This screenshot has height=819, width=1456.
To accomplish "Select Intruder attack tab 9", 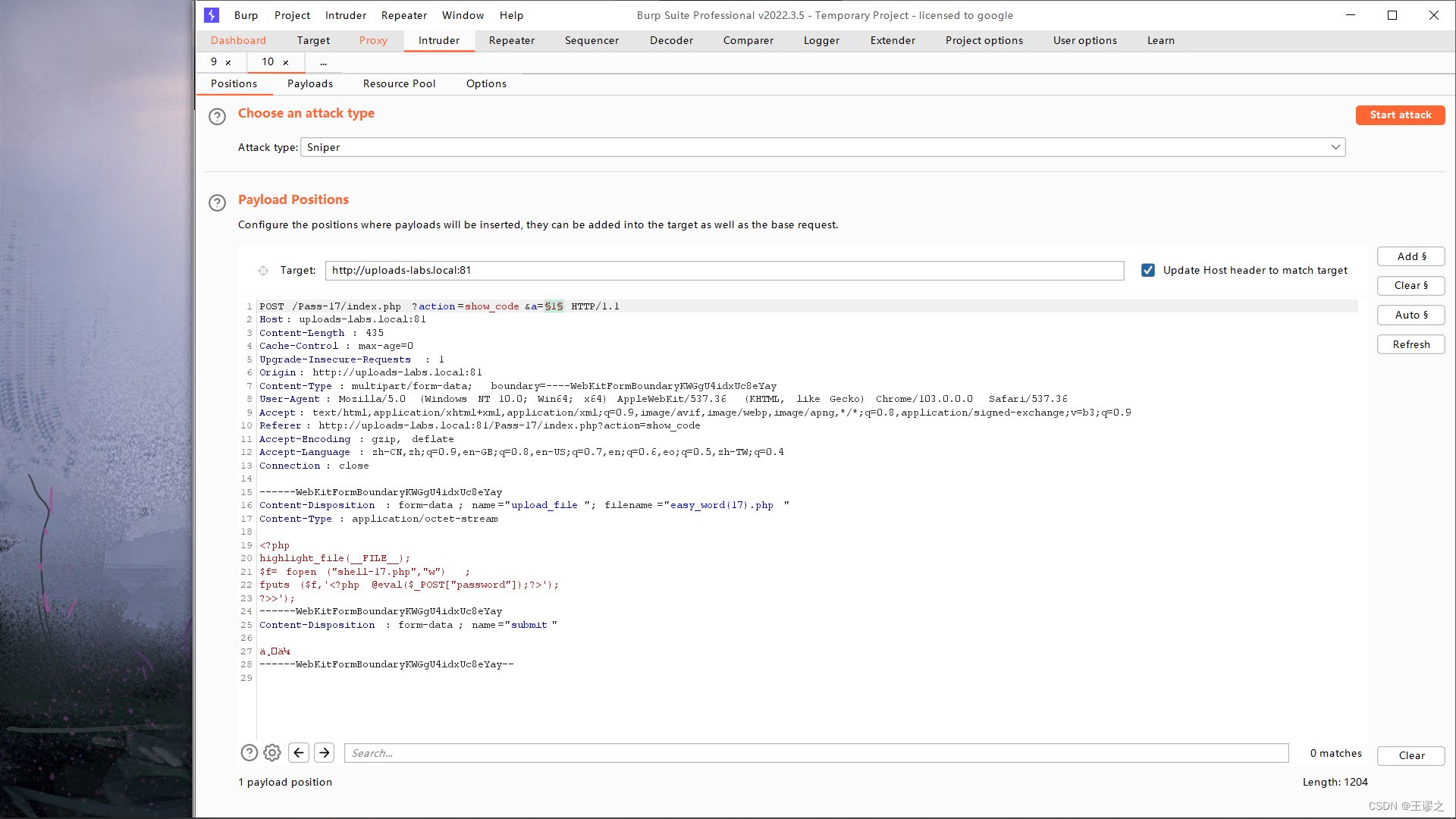I will (214, 62).
